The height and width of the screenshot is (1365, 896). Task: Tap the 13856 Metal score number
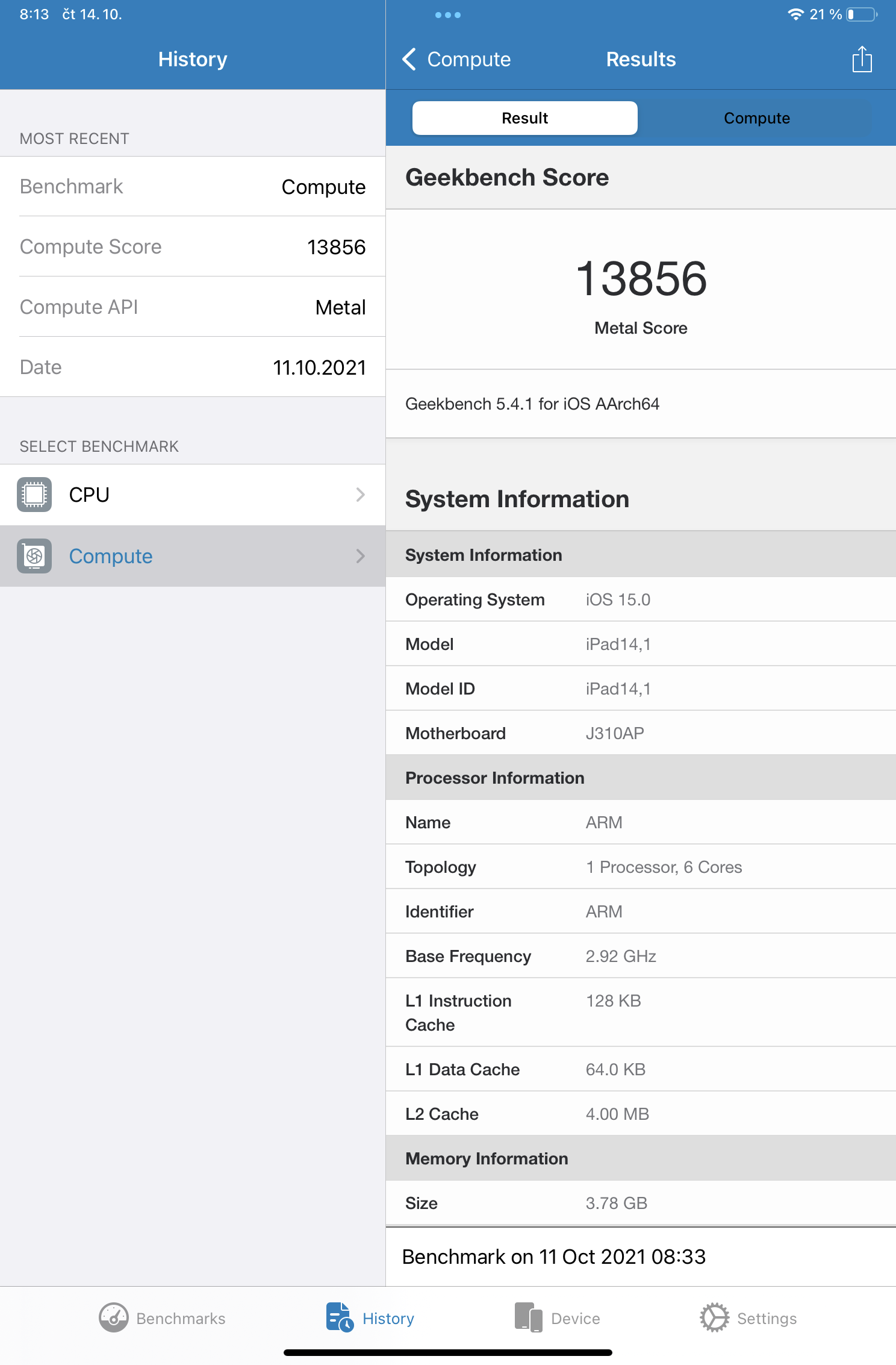[641, 278]
